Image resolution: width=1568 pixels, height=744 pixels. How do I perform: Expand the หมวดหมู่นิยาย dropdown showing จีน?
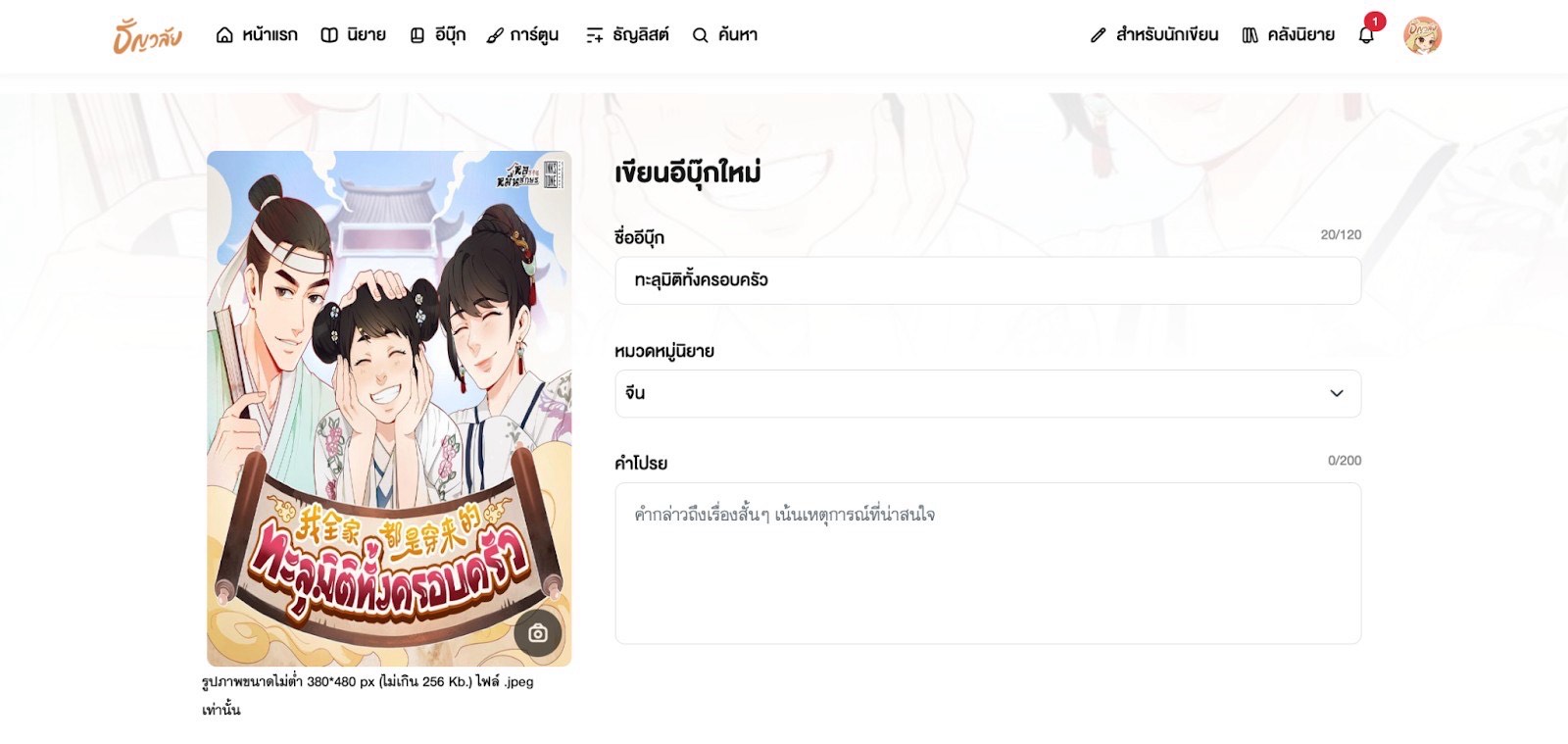[x=988, y=393]
